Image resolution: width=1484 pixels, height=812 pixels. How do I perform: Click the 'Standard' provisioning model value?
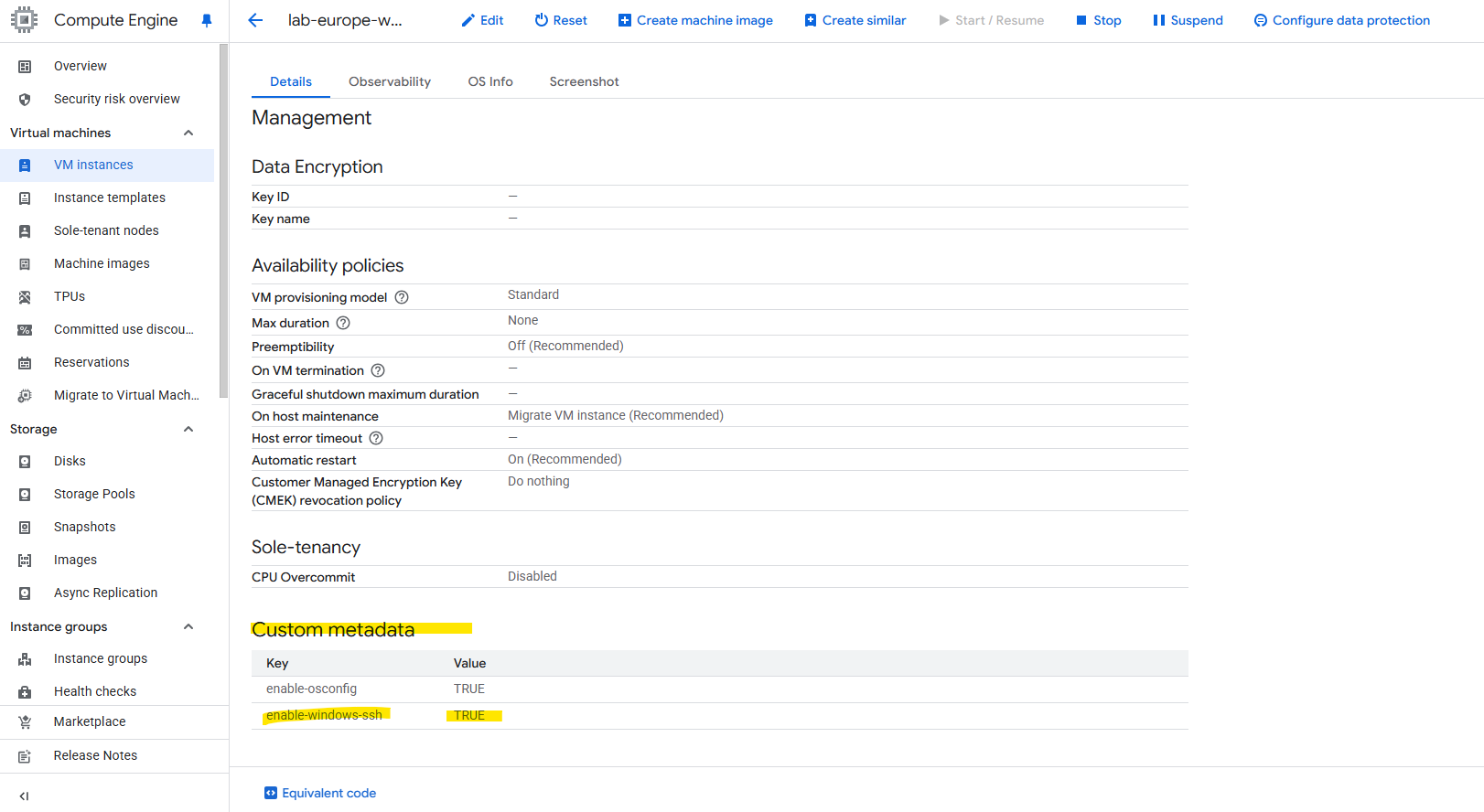coord(533,294)
